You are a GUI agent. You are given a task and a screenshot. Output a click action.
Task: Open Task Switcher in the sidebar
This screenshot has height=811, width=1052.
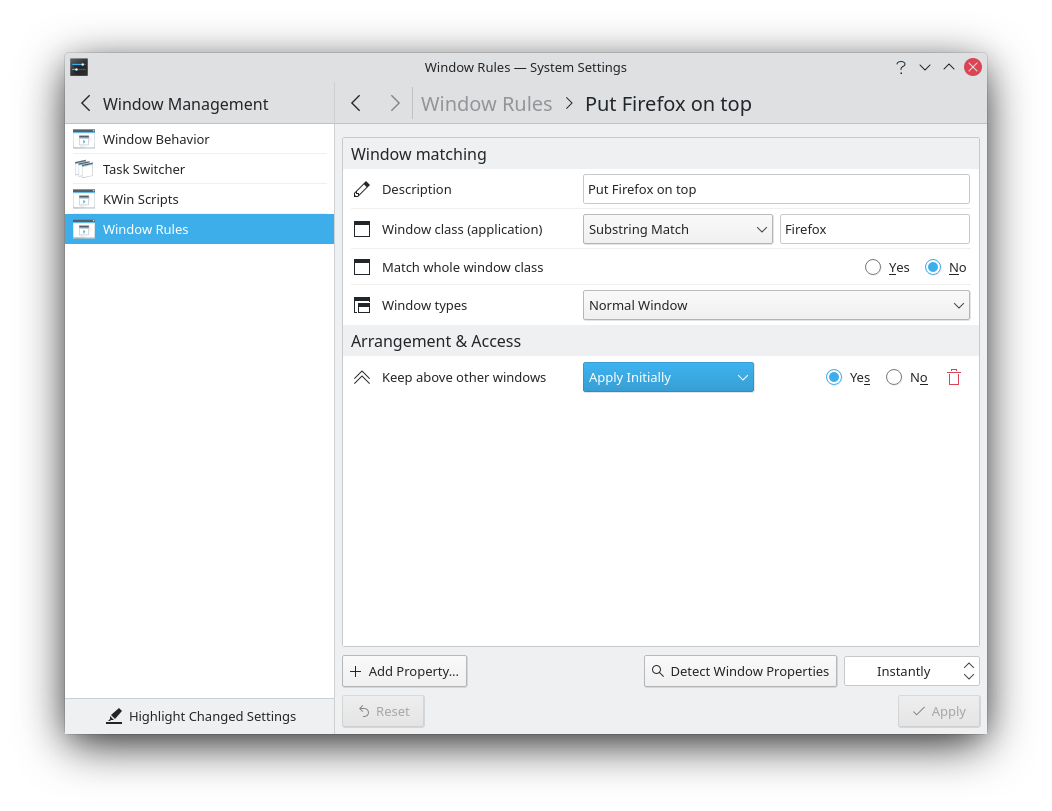199,169
